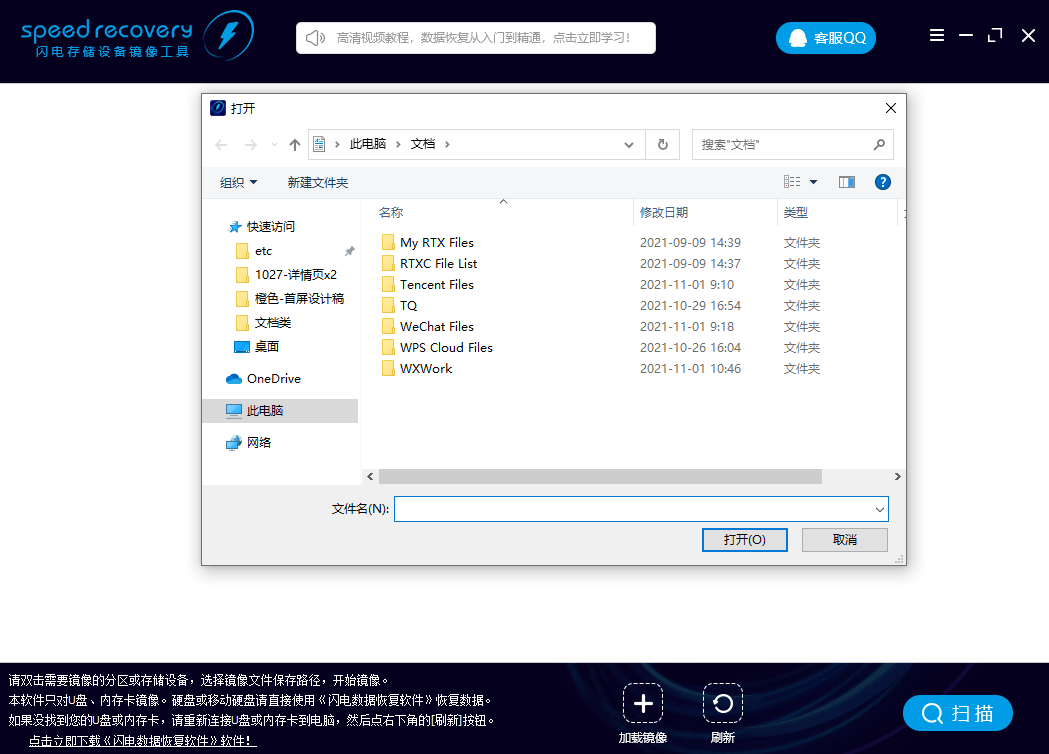Viewport: 1049px width, 754px height.
Task: Open the dialog help icon
Action: [x=882, y=182]
